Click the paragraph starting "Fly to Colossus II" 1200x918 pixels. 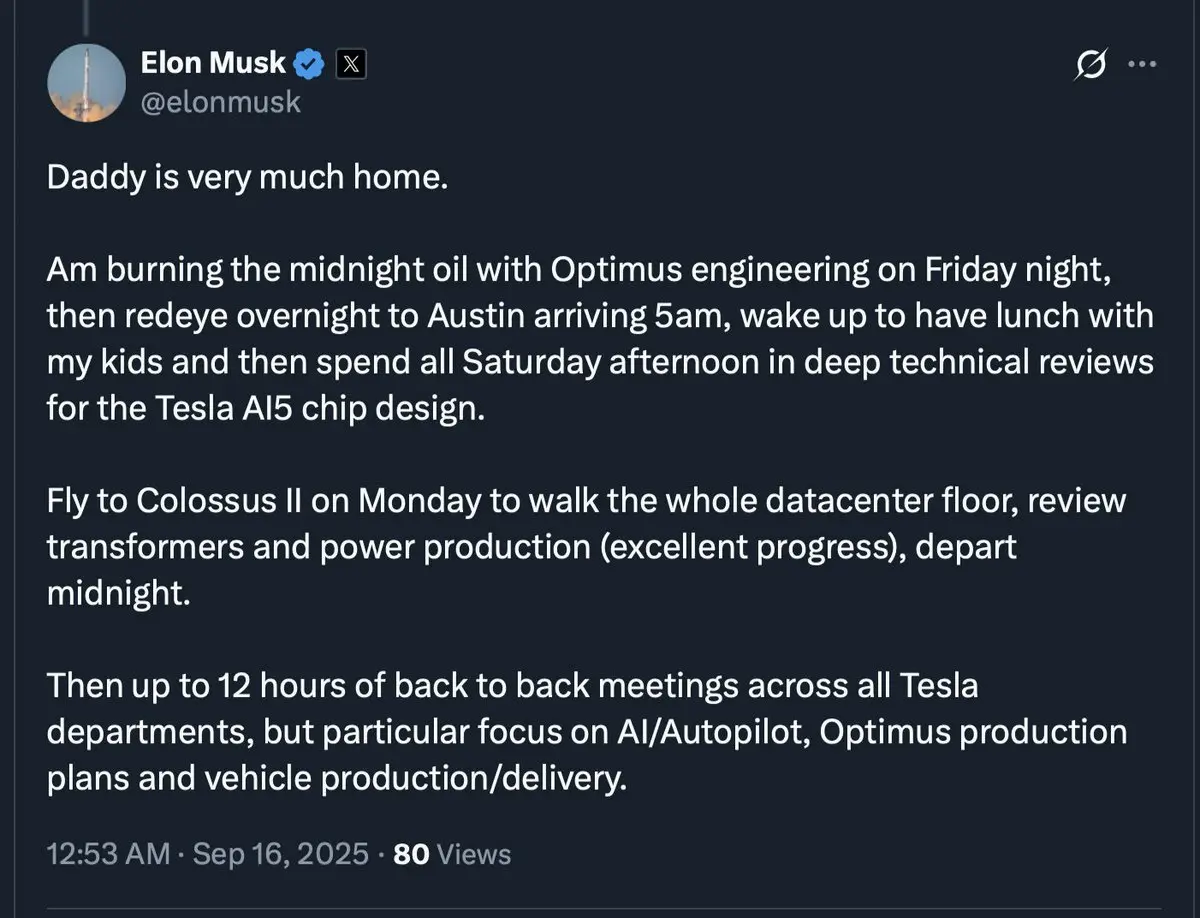click(587, 548)
